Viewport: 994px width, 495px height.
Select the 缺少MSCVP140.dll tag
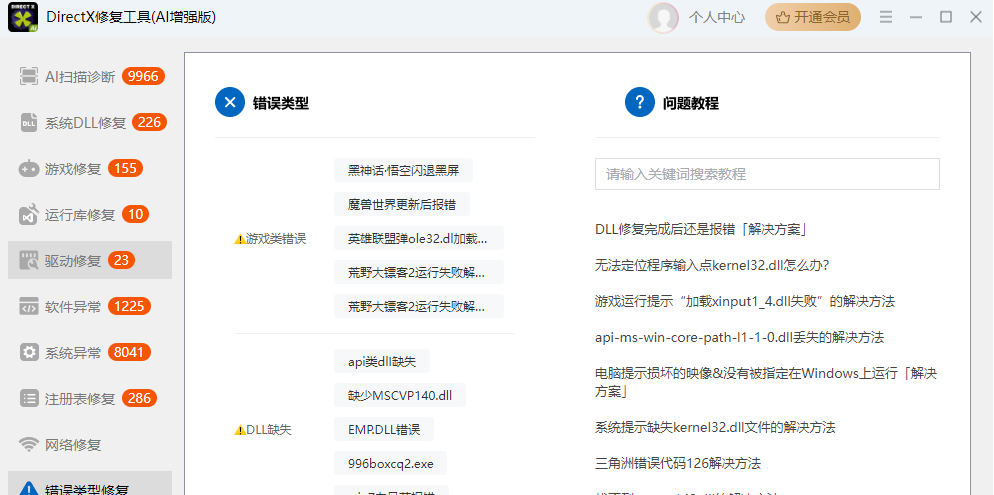[400, 395]
